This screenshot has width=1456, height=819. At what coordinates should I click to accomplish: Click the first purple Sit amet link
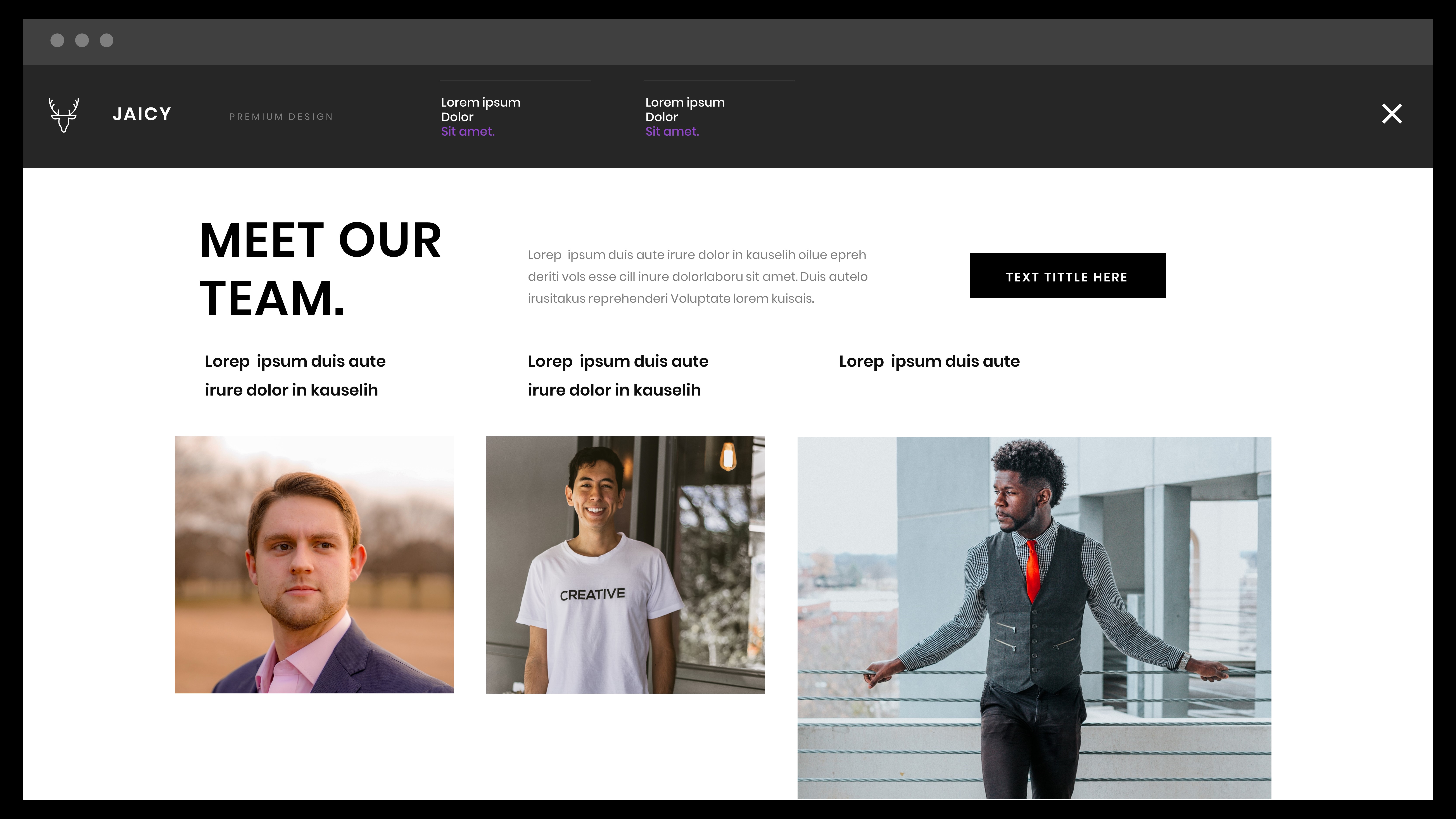(467, 131)
